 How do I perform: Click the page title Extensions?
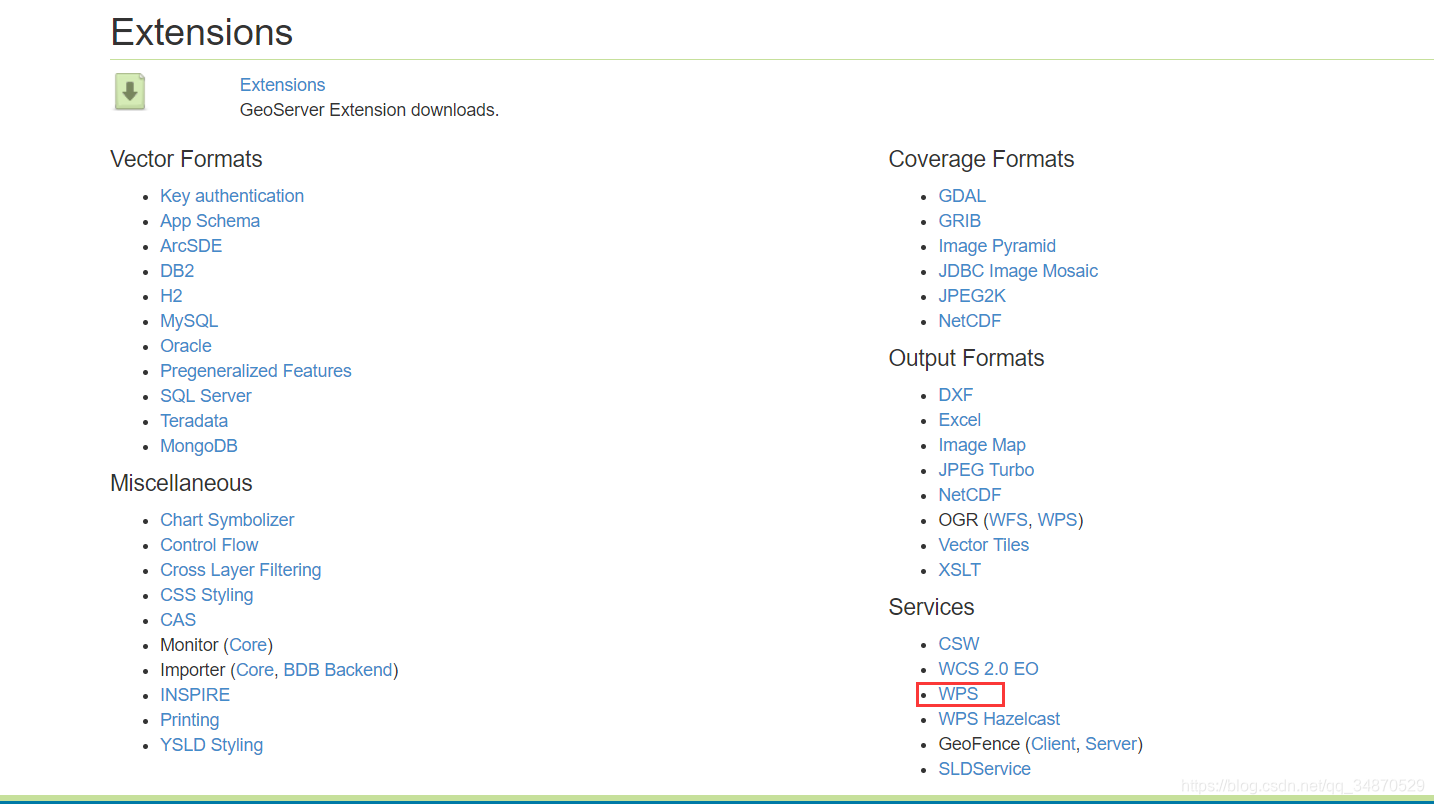(201, 32)
